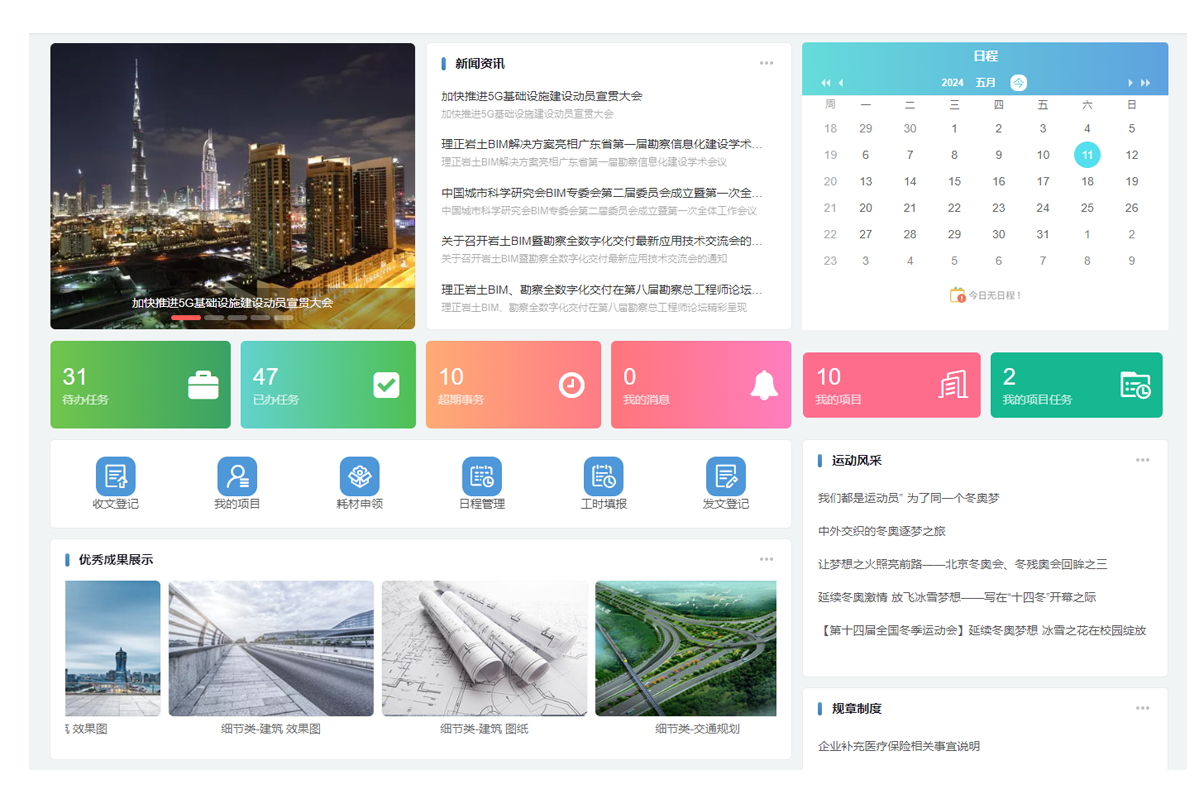Open the 发文登记 shortcut icon

[x=725, y=476]
